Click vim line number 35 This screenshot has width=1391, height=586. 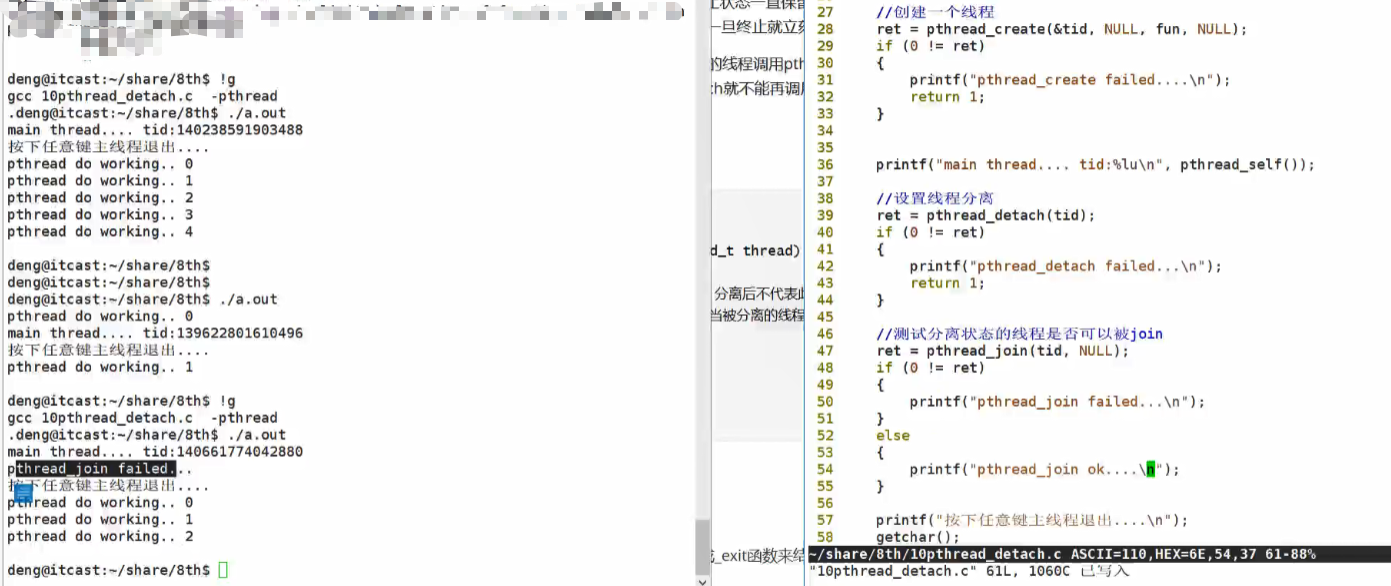tap(825, 148)
